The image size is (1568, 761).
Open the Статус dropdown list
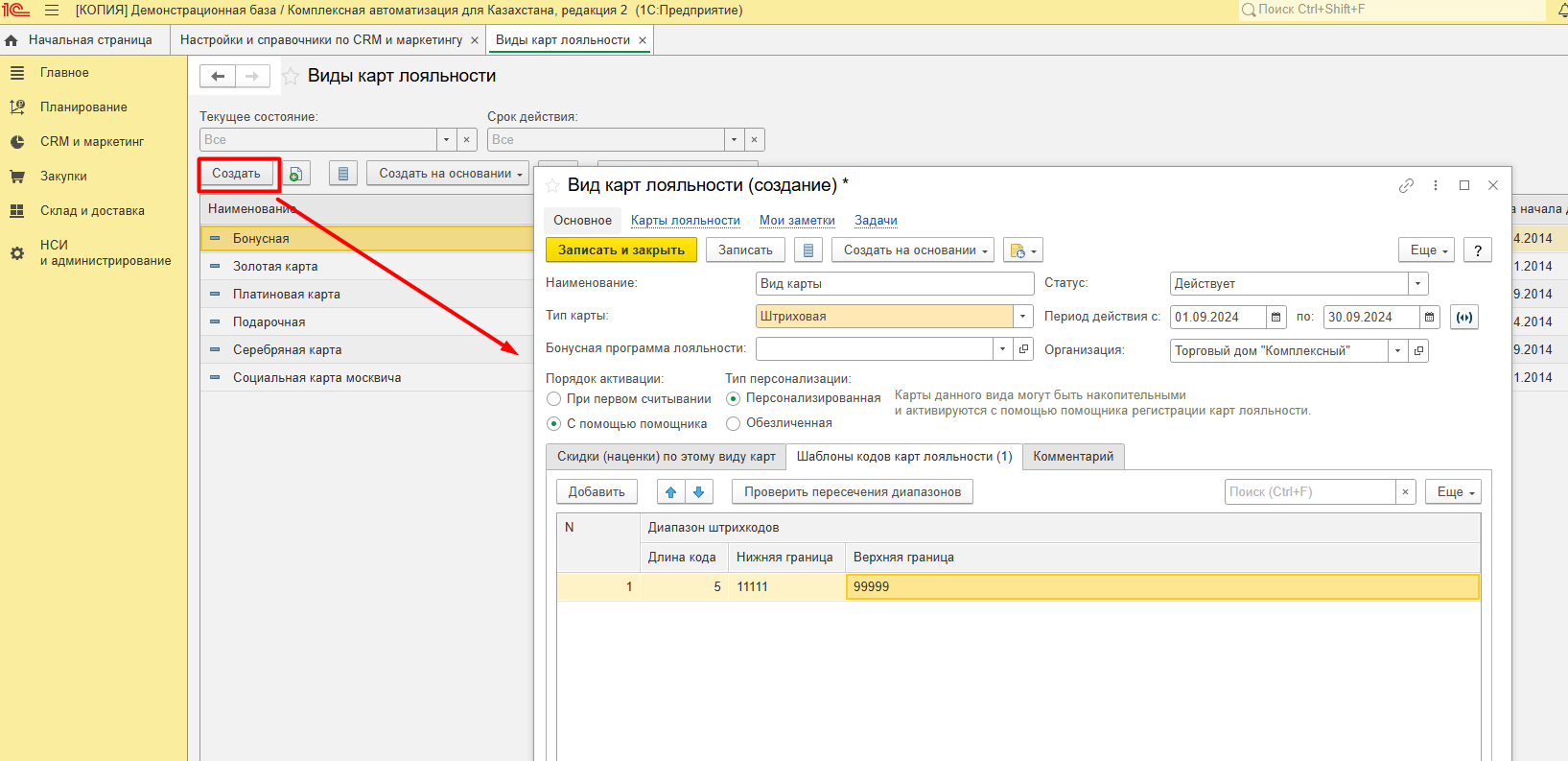click(1417, 284)
